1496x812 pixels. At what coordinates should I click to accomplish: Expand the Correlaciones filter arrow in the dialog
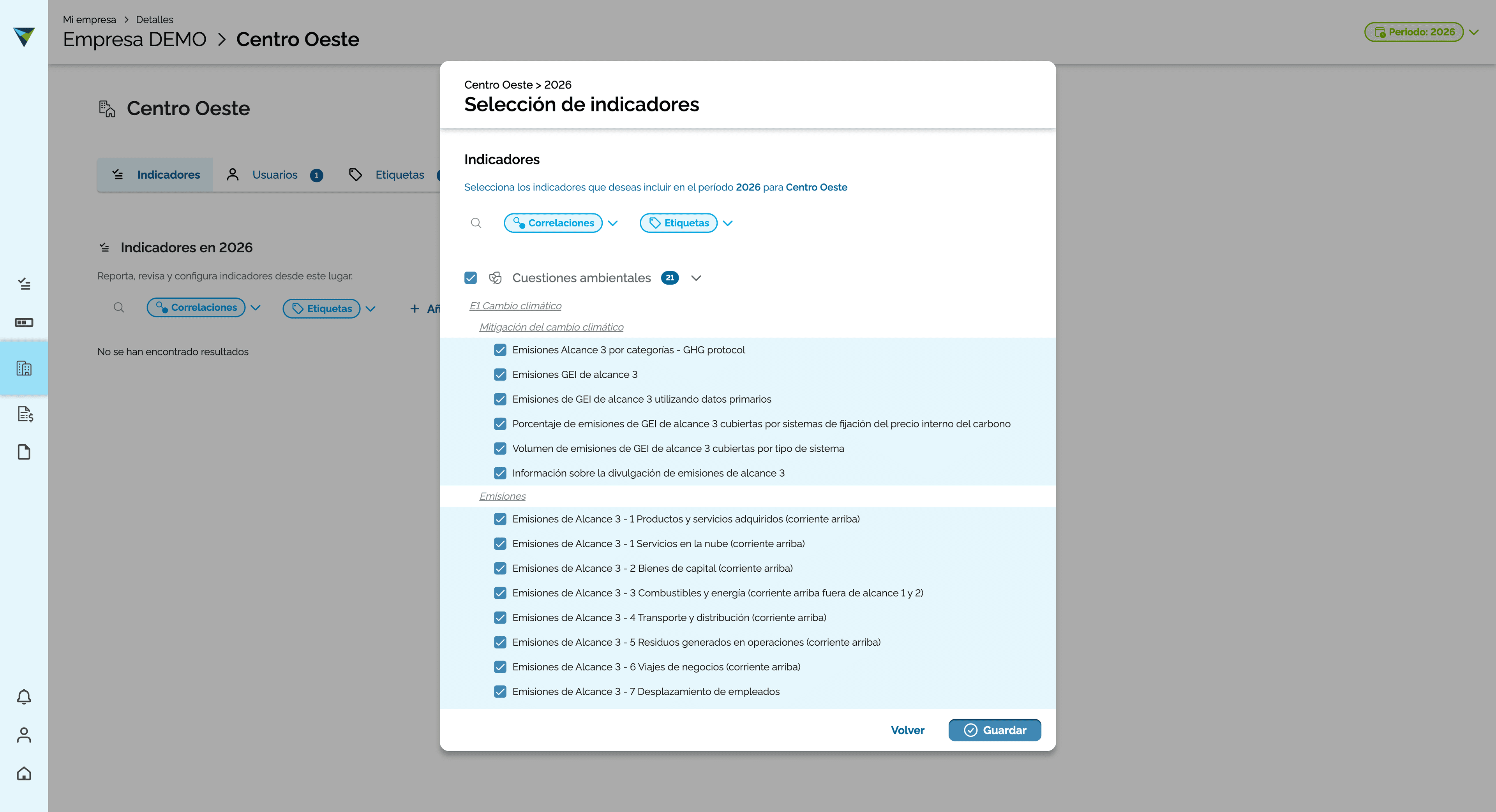point(613,224)
